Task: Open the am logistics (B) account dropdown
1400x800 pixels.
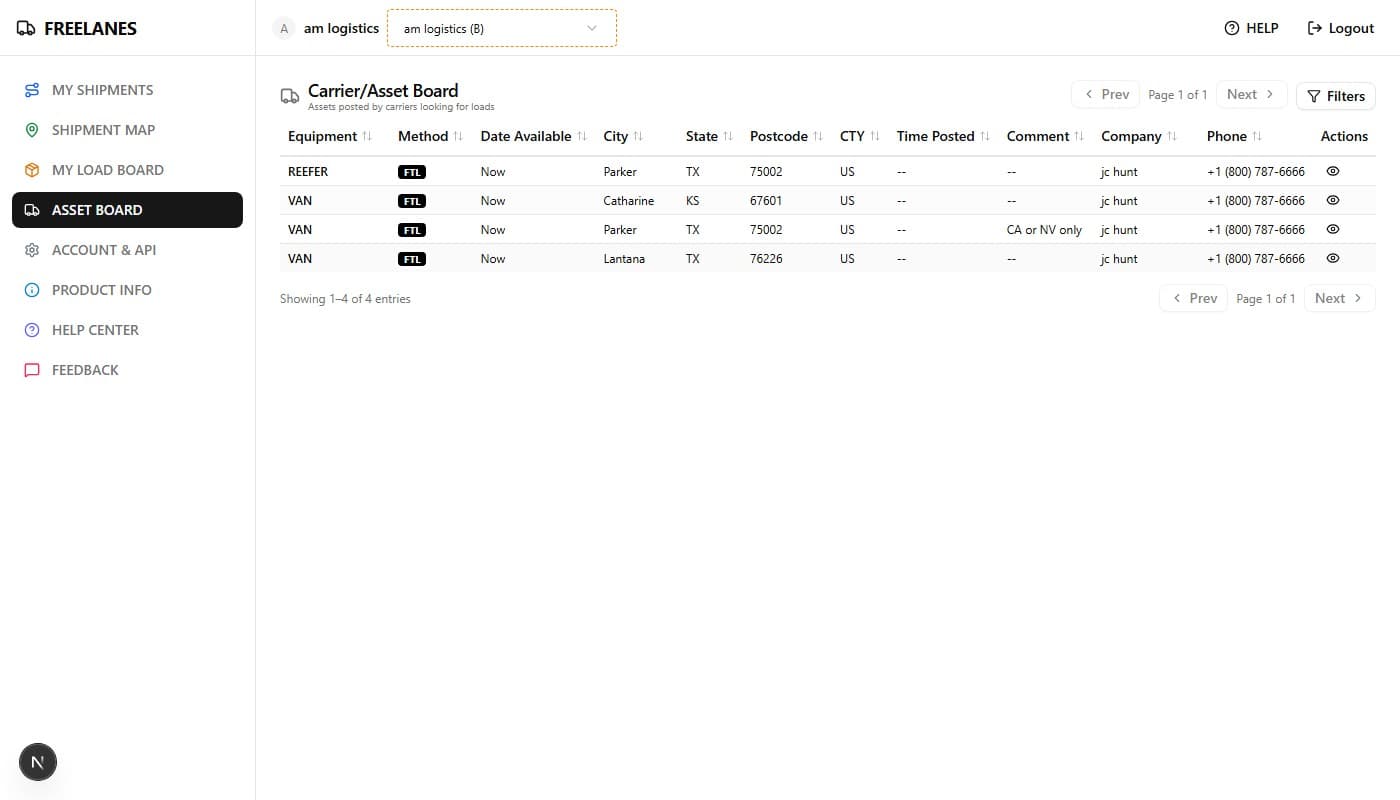Action: [x=502, y=28]
